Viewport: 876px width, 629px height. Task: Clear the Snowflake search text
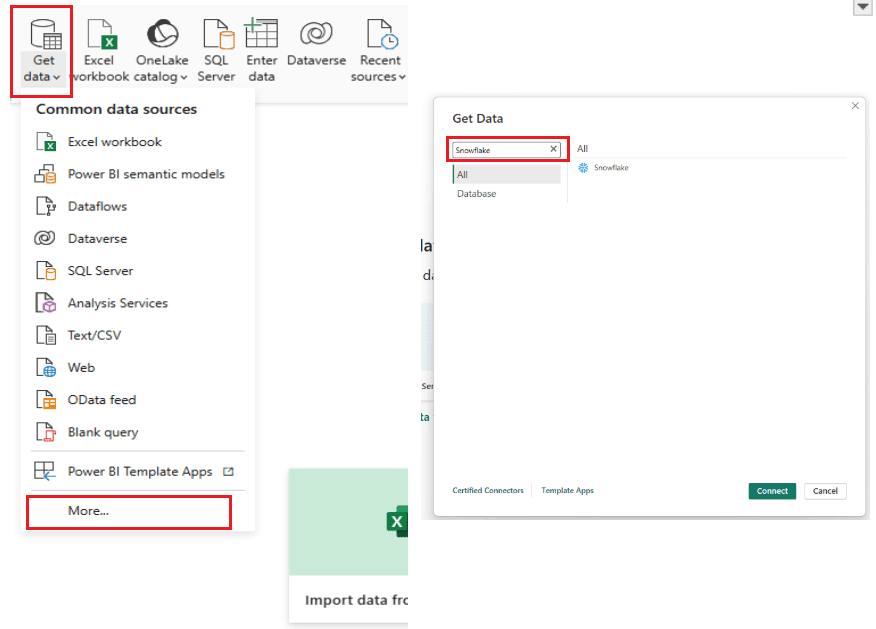pyautogui.click(x=553, y=149)
